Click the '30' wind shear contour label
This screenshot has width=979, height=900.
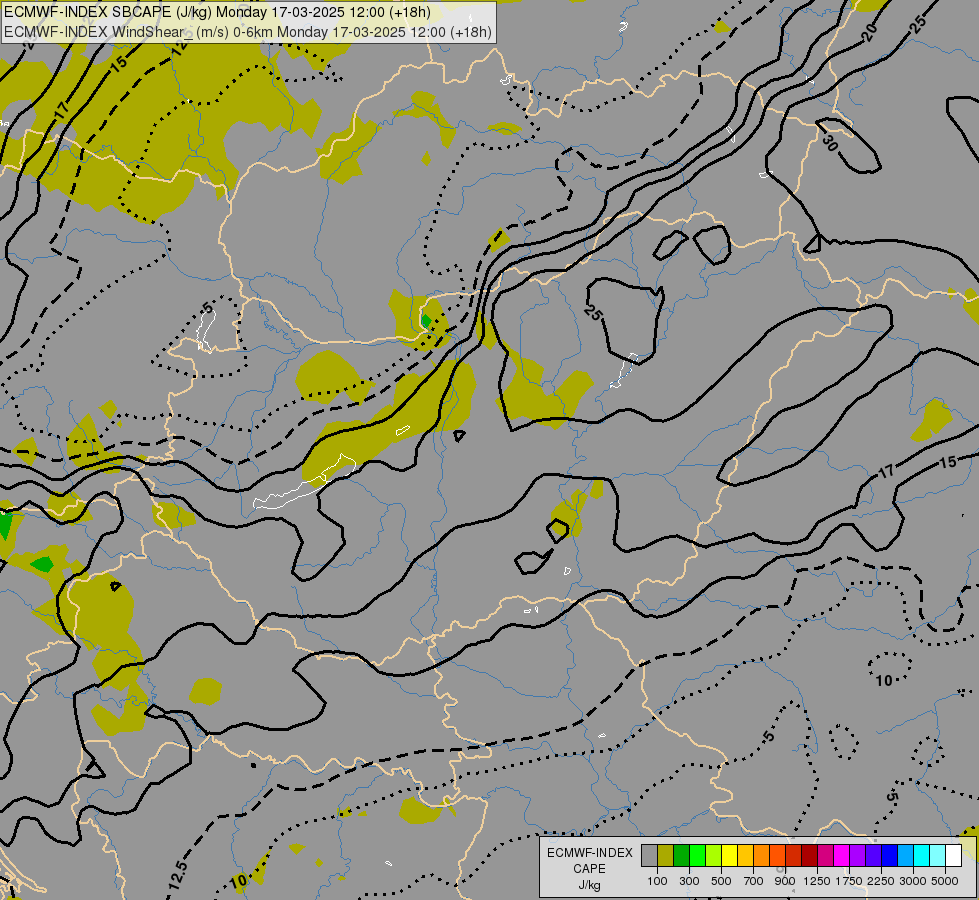click(x=829, y=143)
